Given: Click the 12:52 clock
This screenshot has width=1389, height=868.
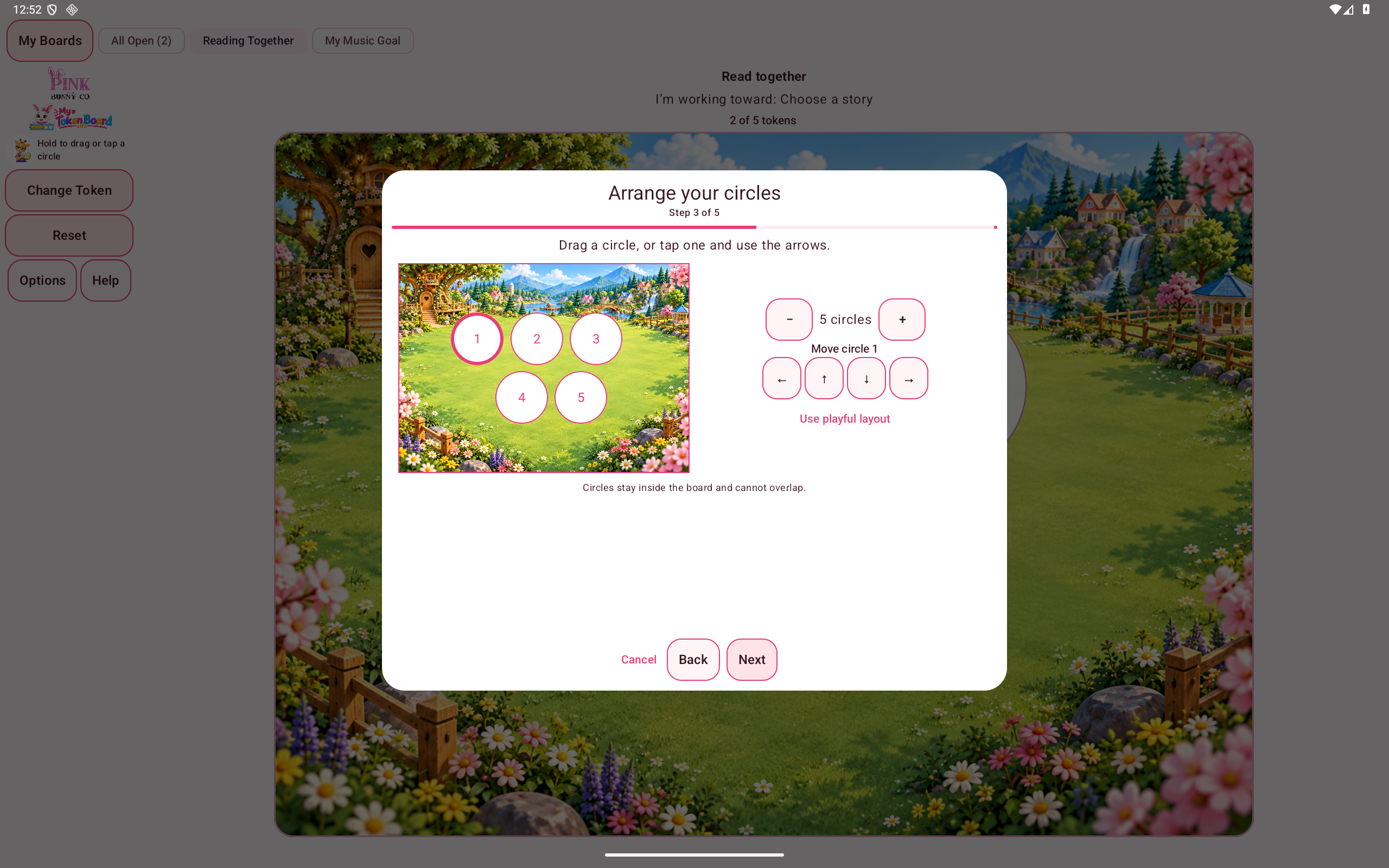Looking at the screenshot, I should (27, 10).
